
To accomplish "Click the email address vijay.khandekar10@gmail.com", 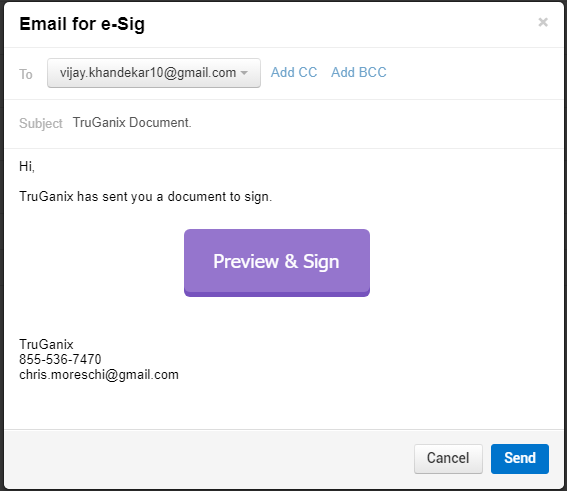I will click(x=148, y=73).
